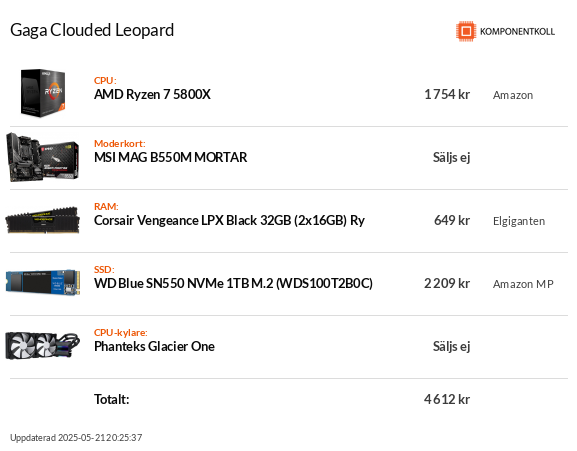Click the 1 754 kr CPU price
Image resolution: width=577 pixels, height=451 pixels.
click(447, 95)
